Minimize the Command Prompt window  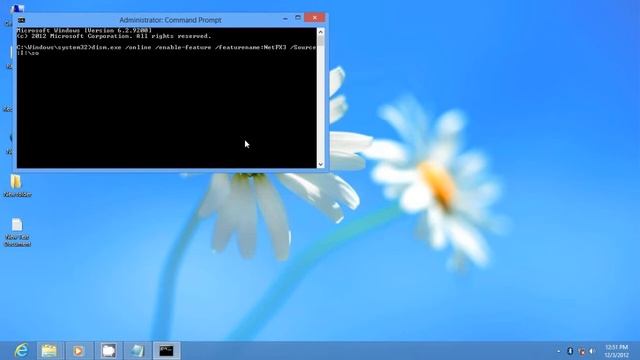tap(285, 18)
